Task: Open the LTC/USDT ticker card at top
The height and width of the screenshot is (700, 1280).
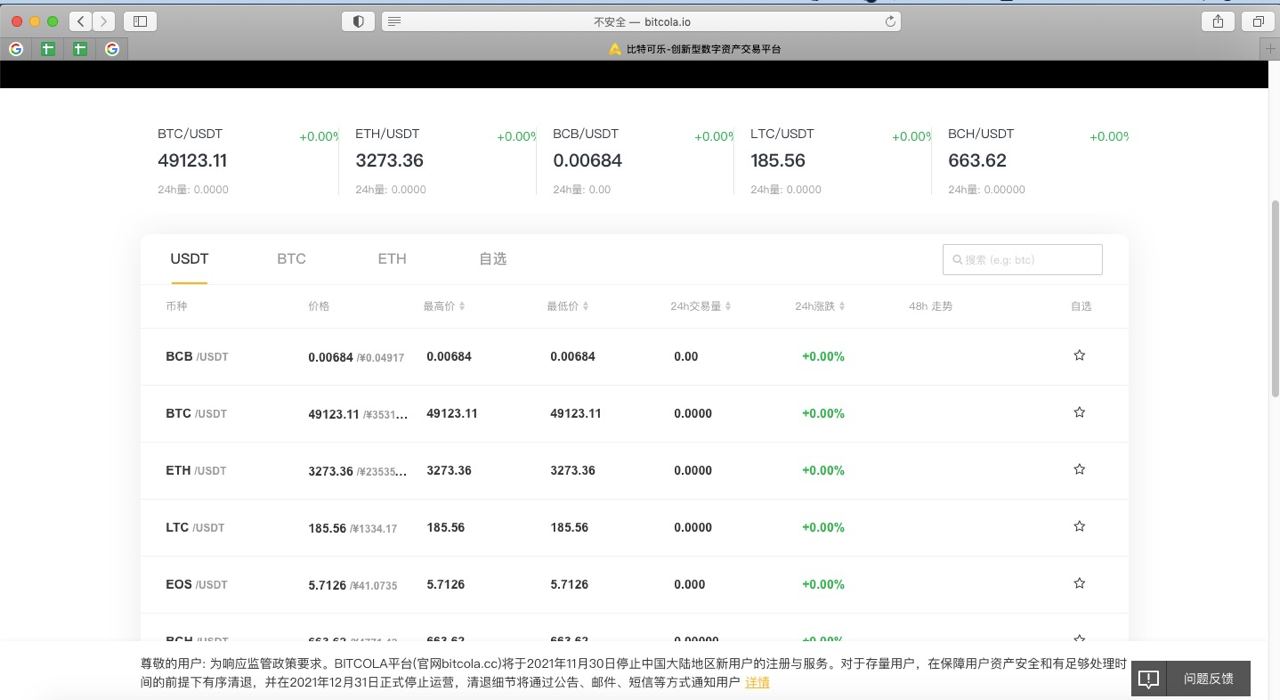Action: 841,160
